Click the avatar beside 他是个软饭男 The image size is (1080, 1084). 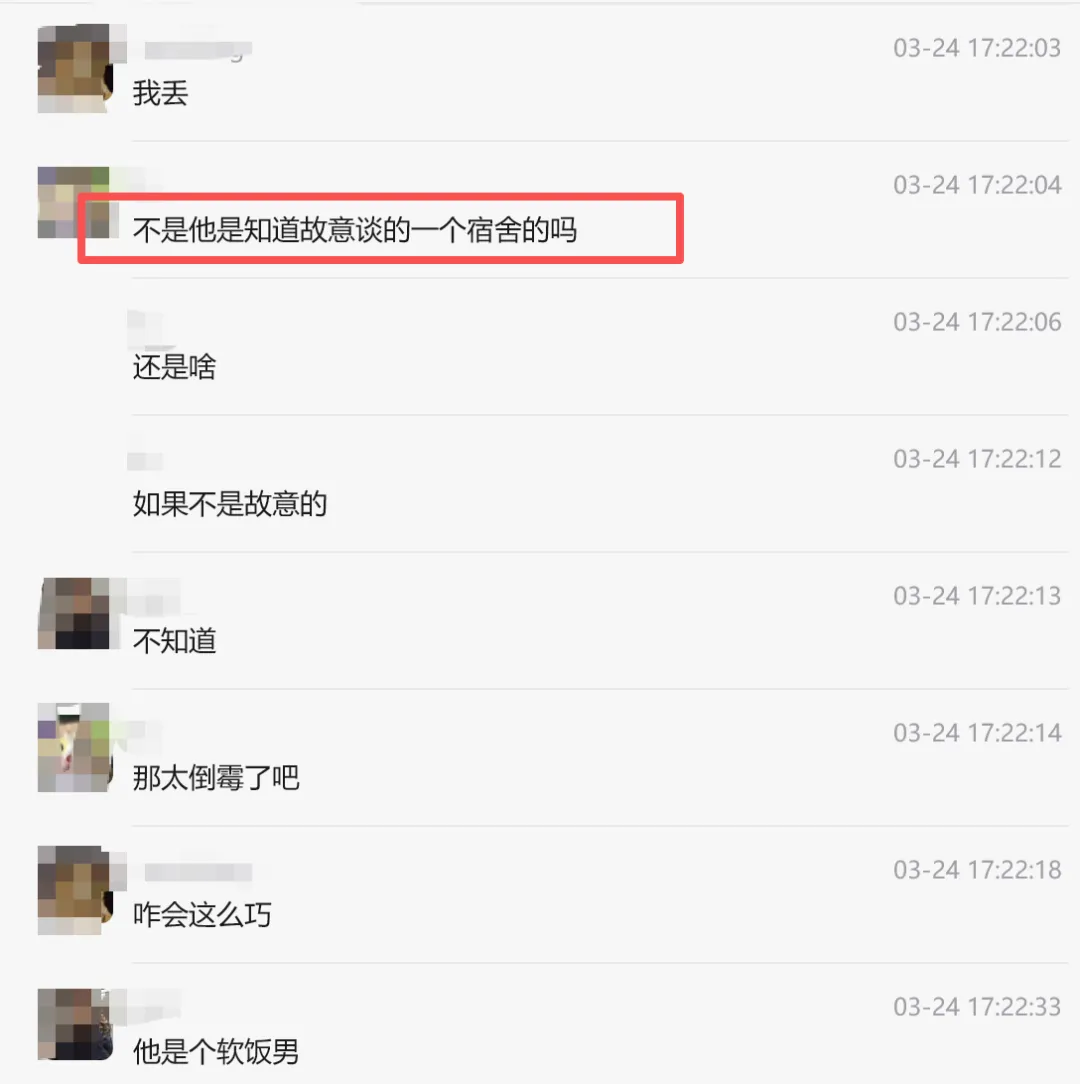coord(75,1024)
